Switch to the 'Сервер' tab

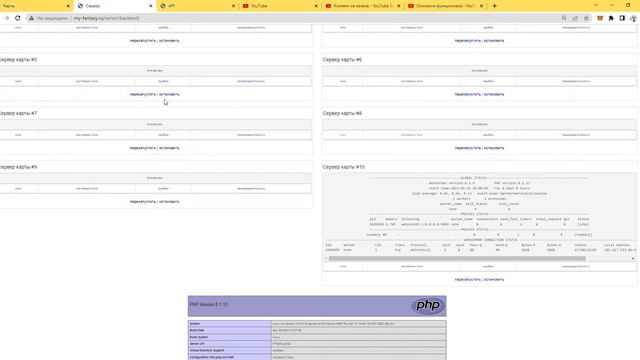click(114, 6)
